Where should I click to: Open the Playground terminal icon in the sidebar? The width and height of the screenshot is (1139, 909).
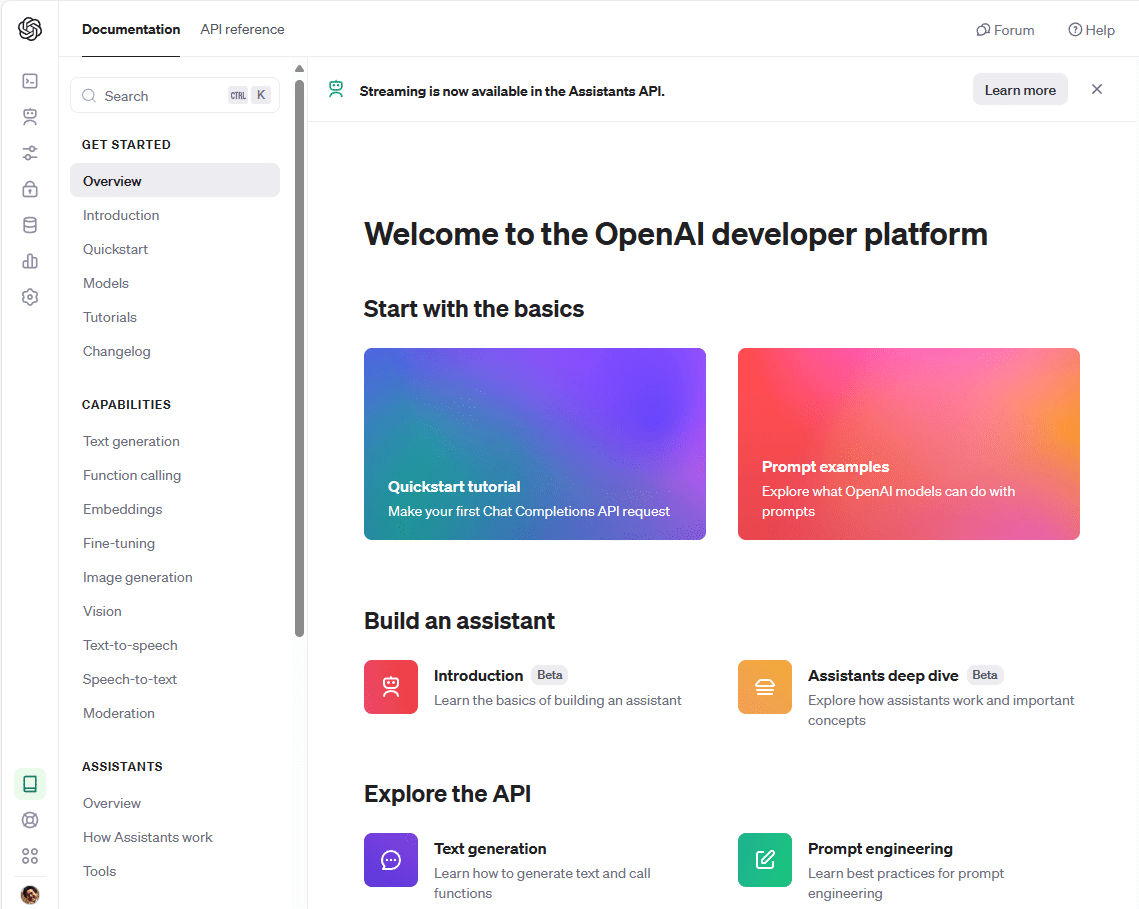pos(30,81)
